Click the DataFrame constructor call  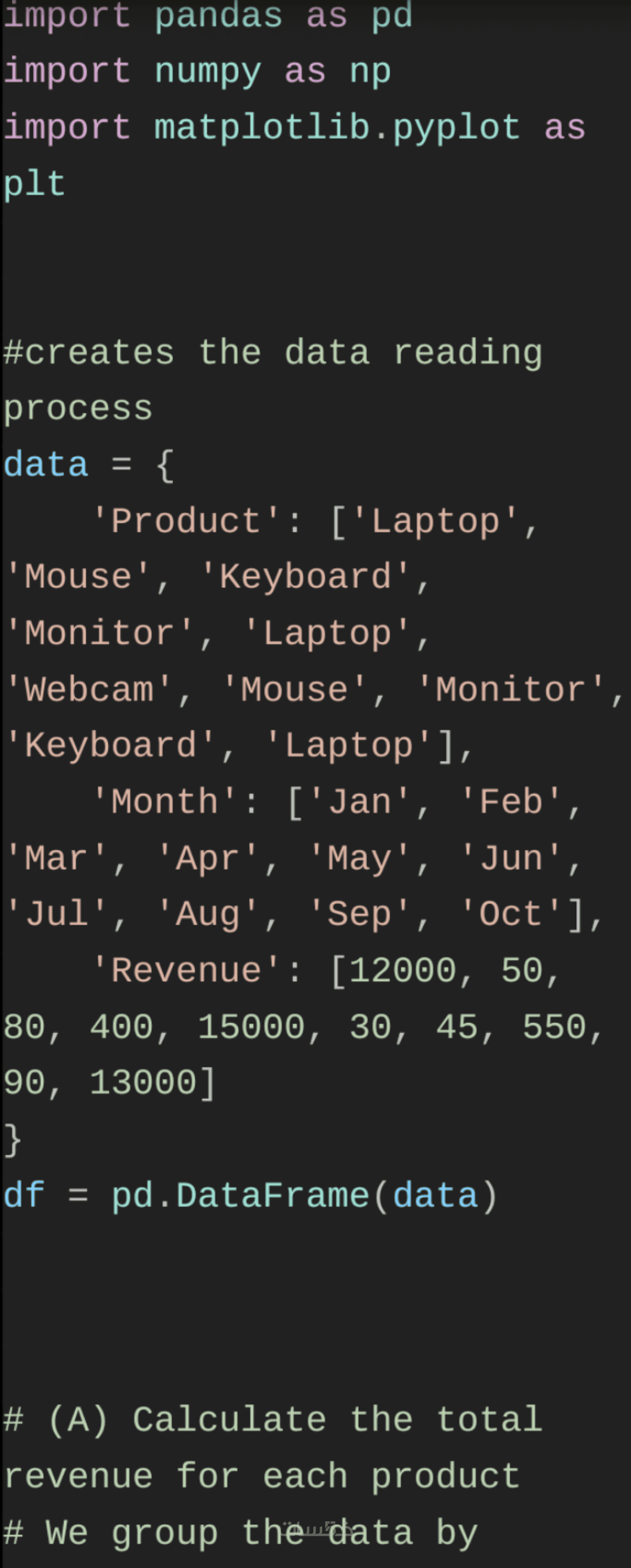272,1196
